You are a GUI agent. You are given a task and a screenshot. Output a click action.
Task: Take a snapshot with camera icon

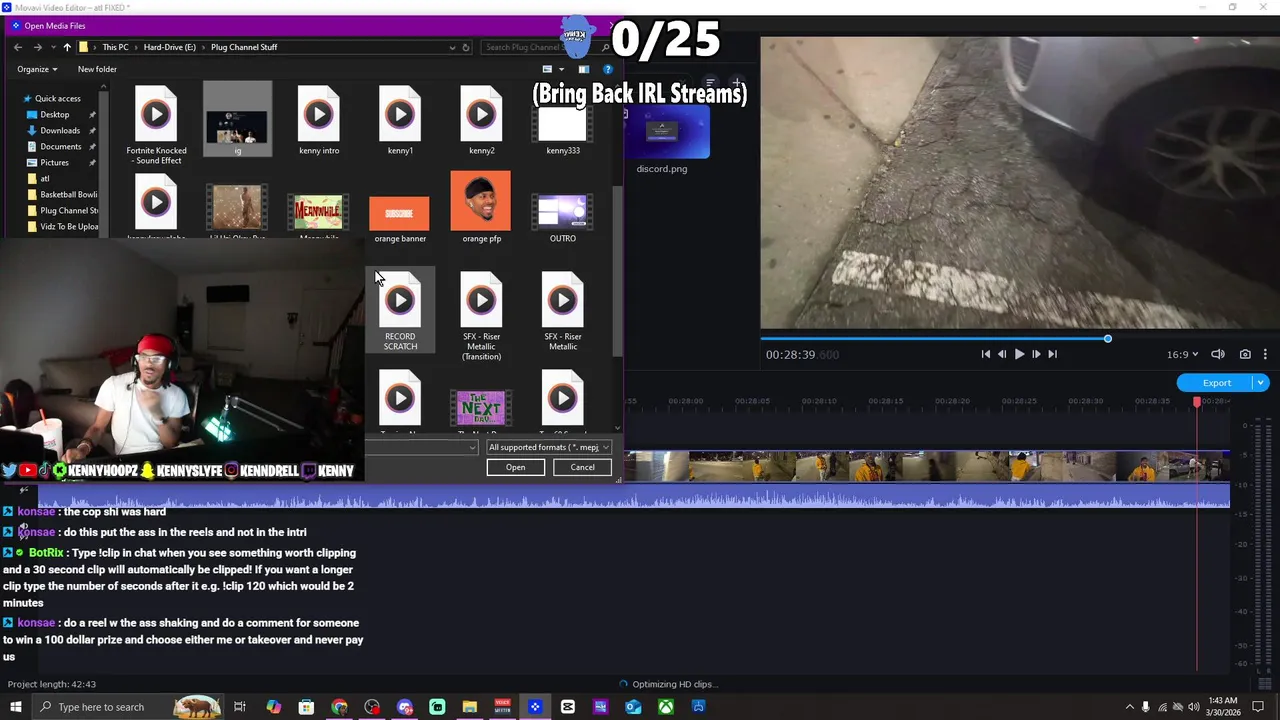point(1245,354)
